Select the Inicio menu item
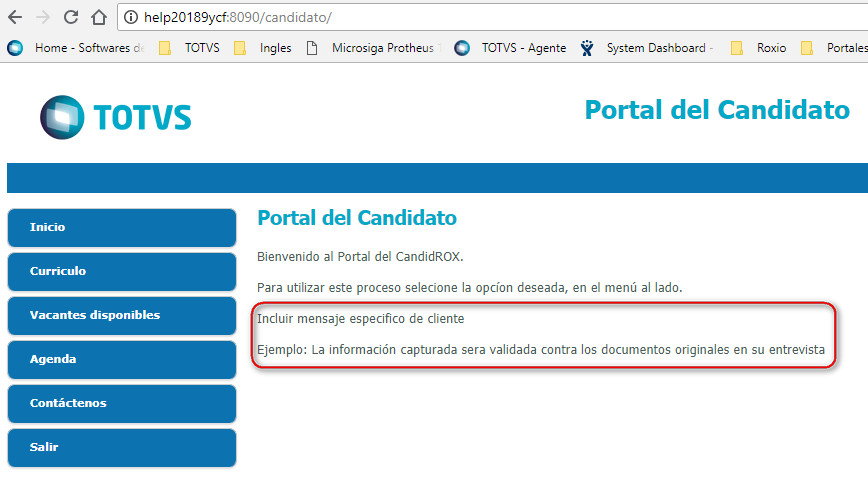Image resolution: width=868 pixels, height=478 pixels. click(x=122, y=228)
